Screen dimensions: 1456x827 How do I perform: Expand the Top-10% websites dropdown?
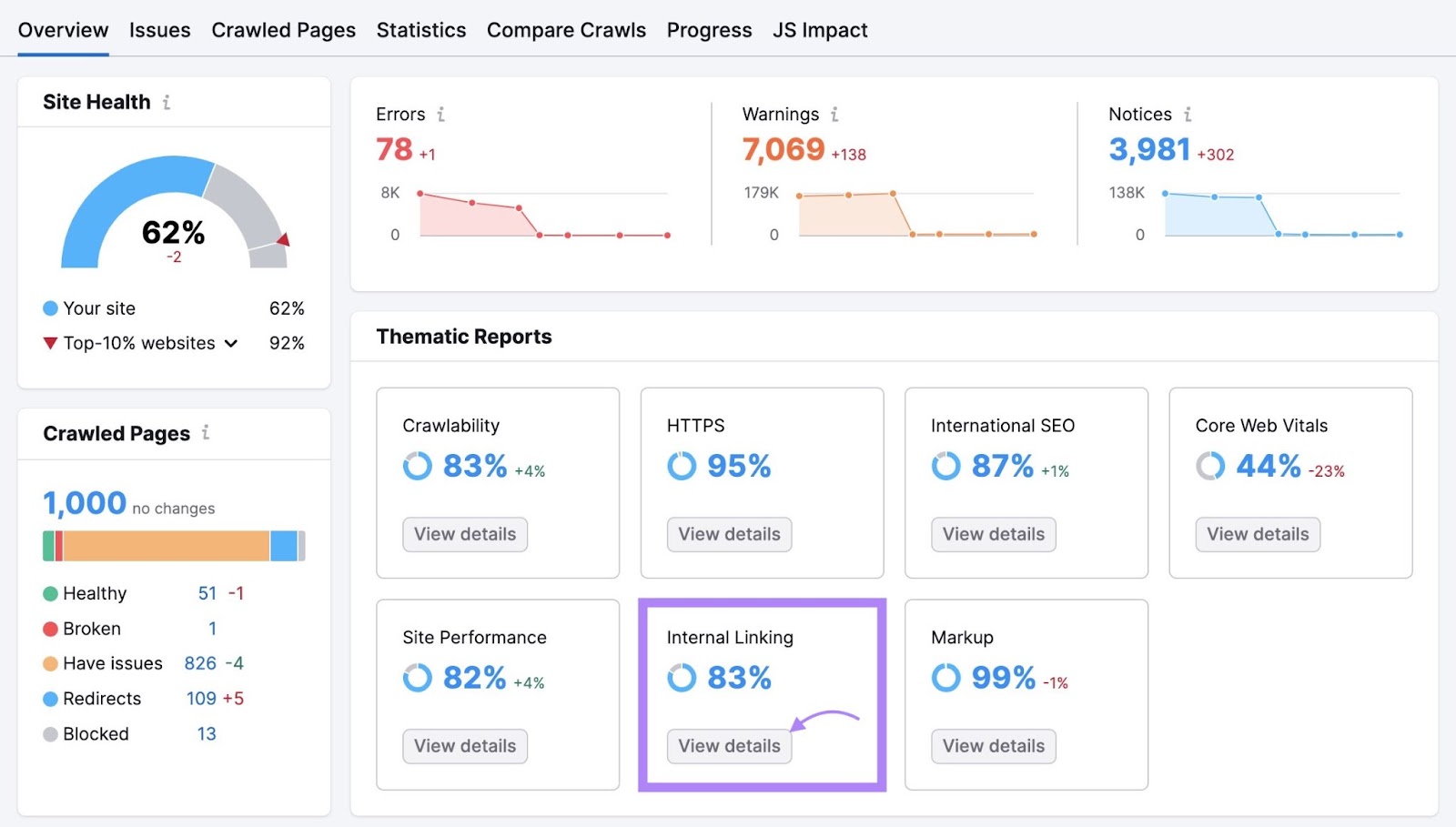click(231, 344)
